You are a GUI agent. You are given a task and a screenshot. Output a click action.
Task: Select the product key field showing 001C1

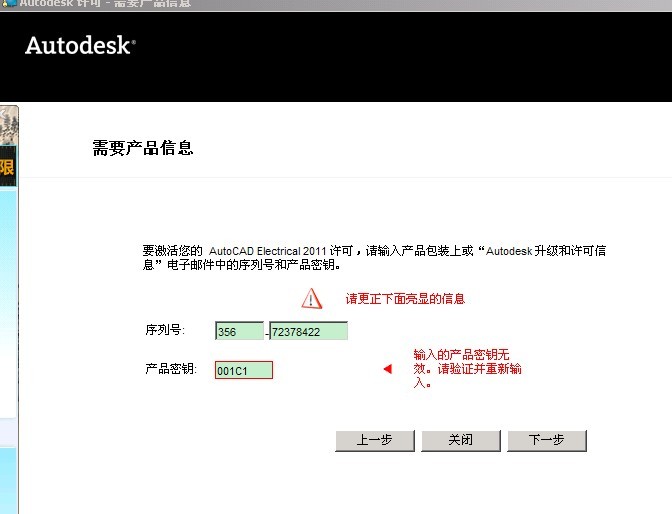pos(243,370)
